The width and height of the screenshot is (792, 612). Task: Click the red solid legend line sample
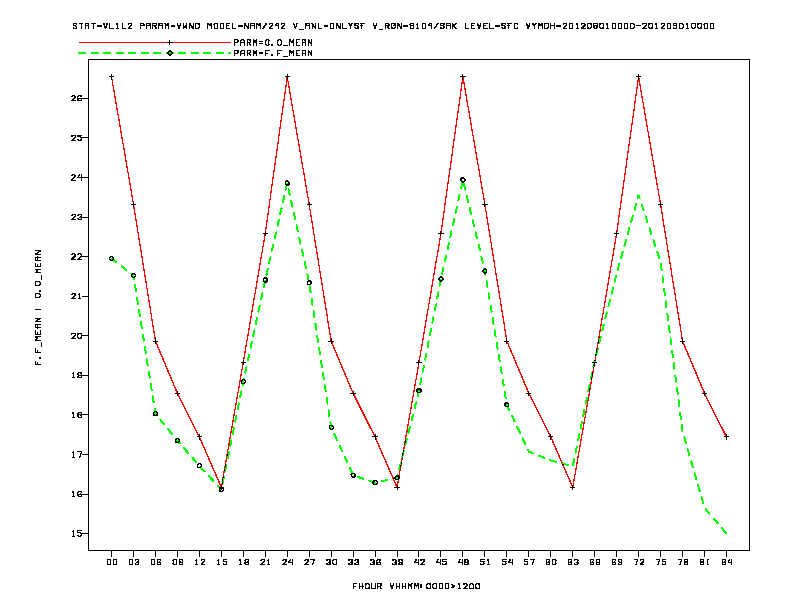[x=155, y=43]
